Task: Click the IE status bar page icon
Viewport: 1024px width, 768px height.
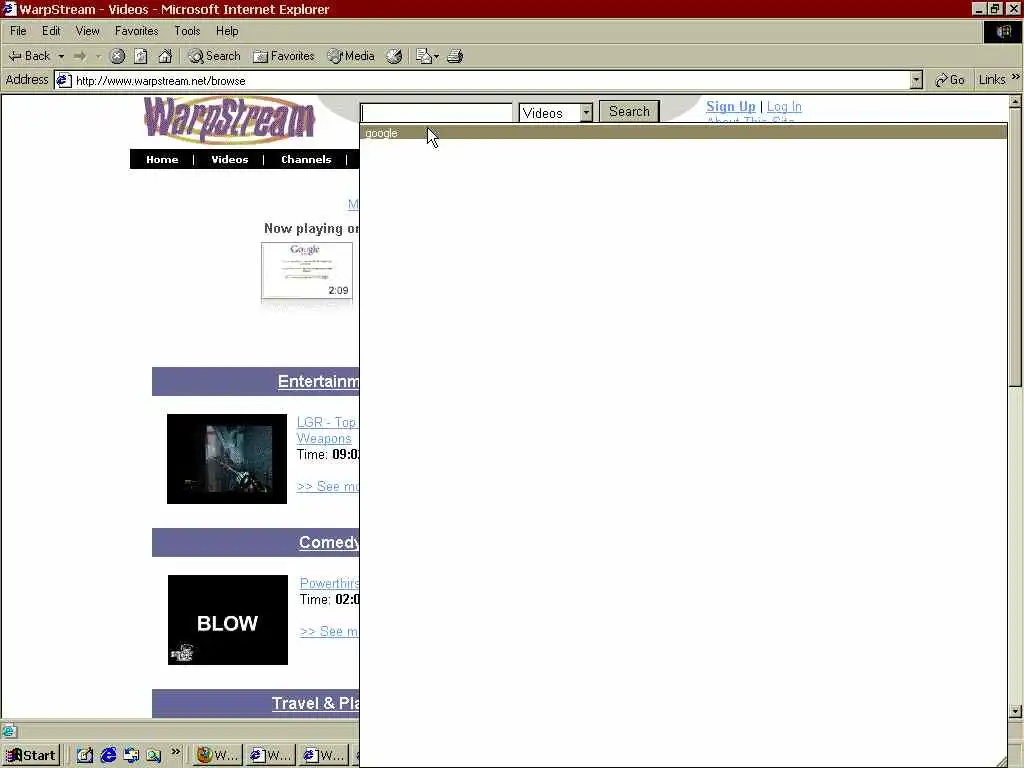Action: 8,730
